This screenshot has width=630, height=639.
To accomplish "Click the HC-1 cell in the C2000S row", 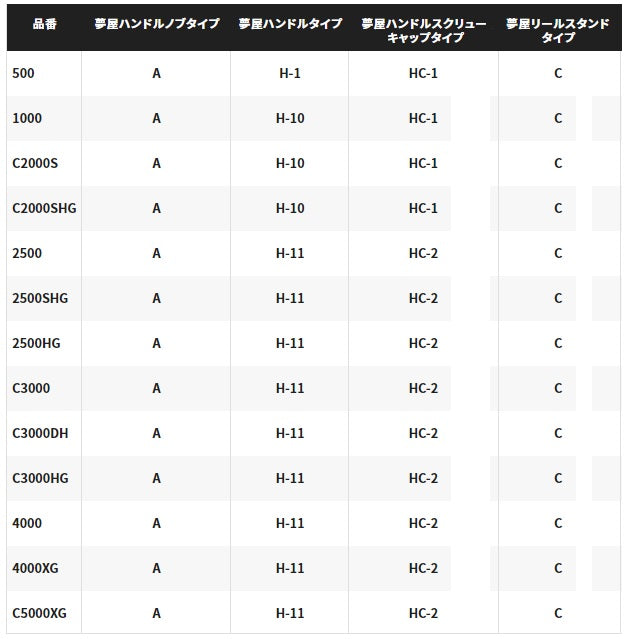I will coord(423,163).
